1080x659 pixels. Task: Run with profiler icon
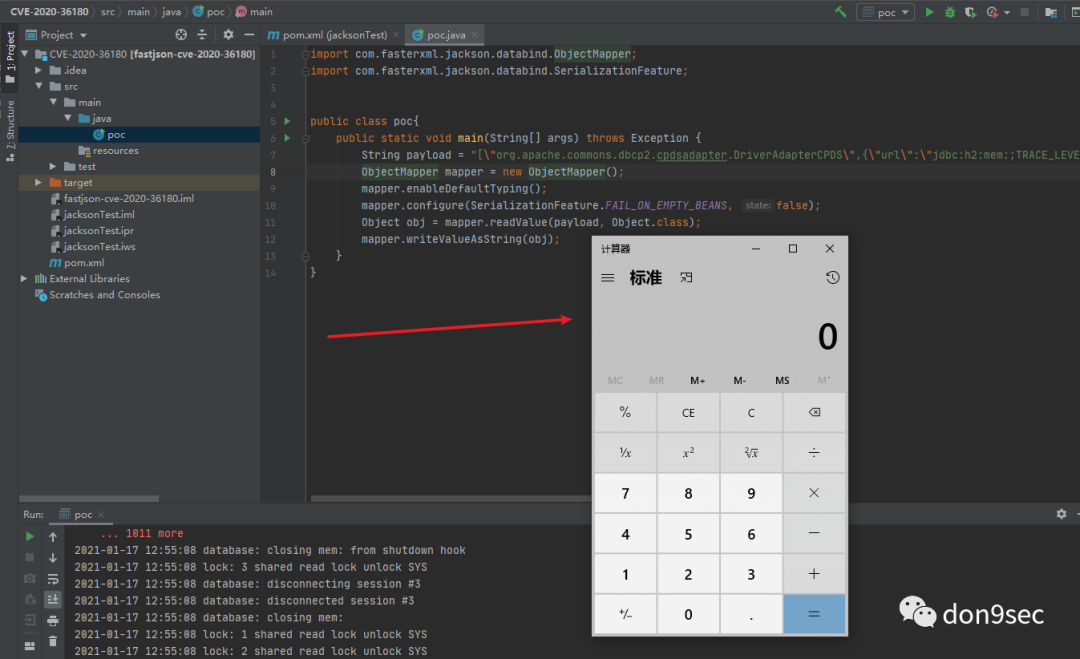click(992, 12)
